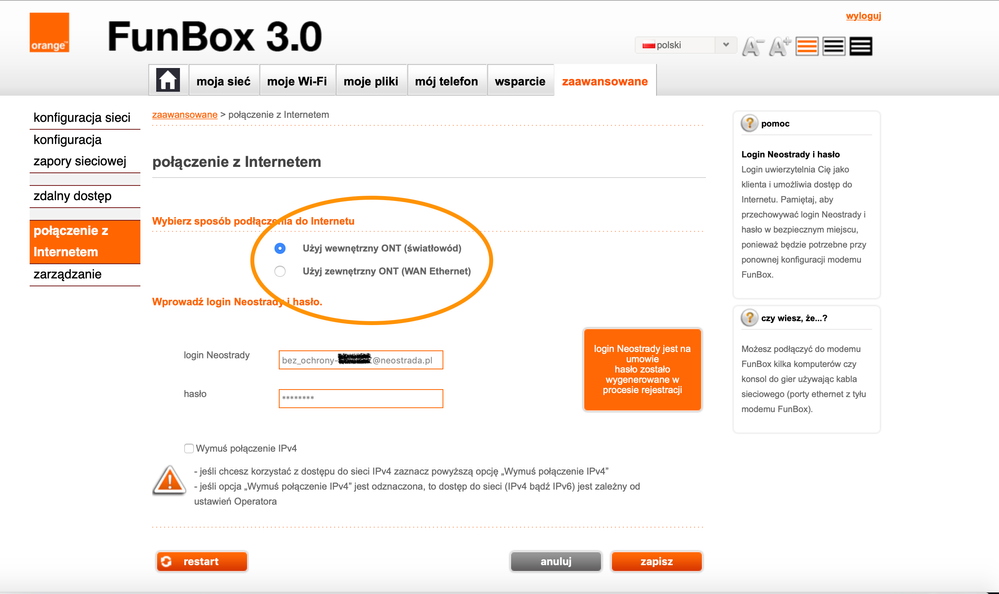Click the 'hasło' field label
Image resolution: width=999 pixels, height=594 pixels.
(195, 394)
